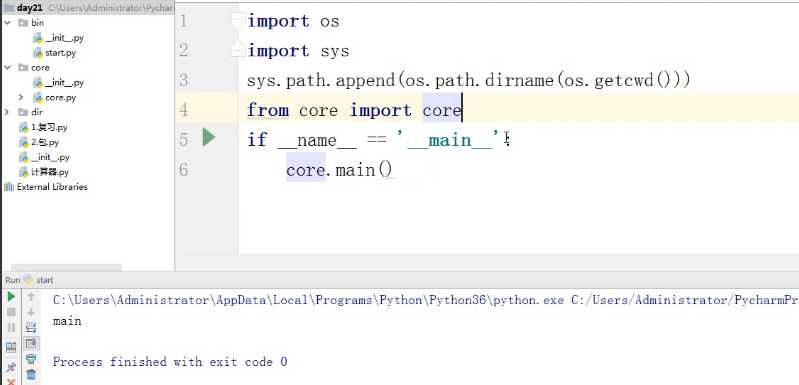Clear all console output trash icon
799x385 pixels.
31,374
